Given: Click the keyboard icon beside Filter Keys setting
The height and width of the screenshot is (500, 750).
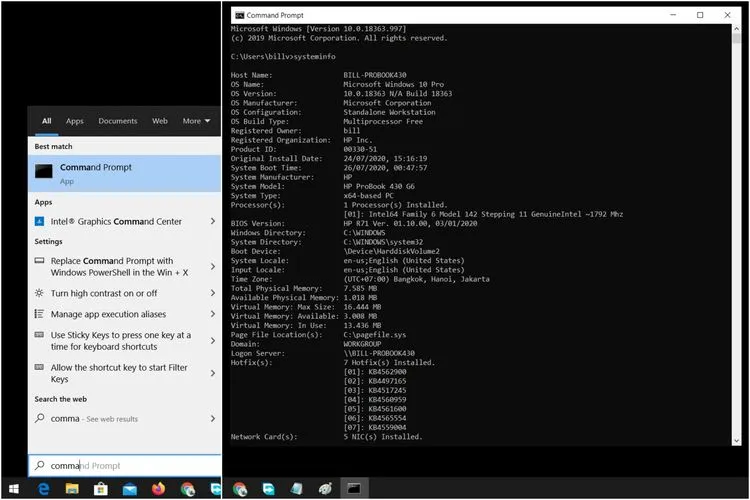Looking at the screenshot, I should (x=39, y=367).
